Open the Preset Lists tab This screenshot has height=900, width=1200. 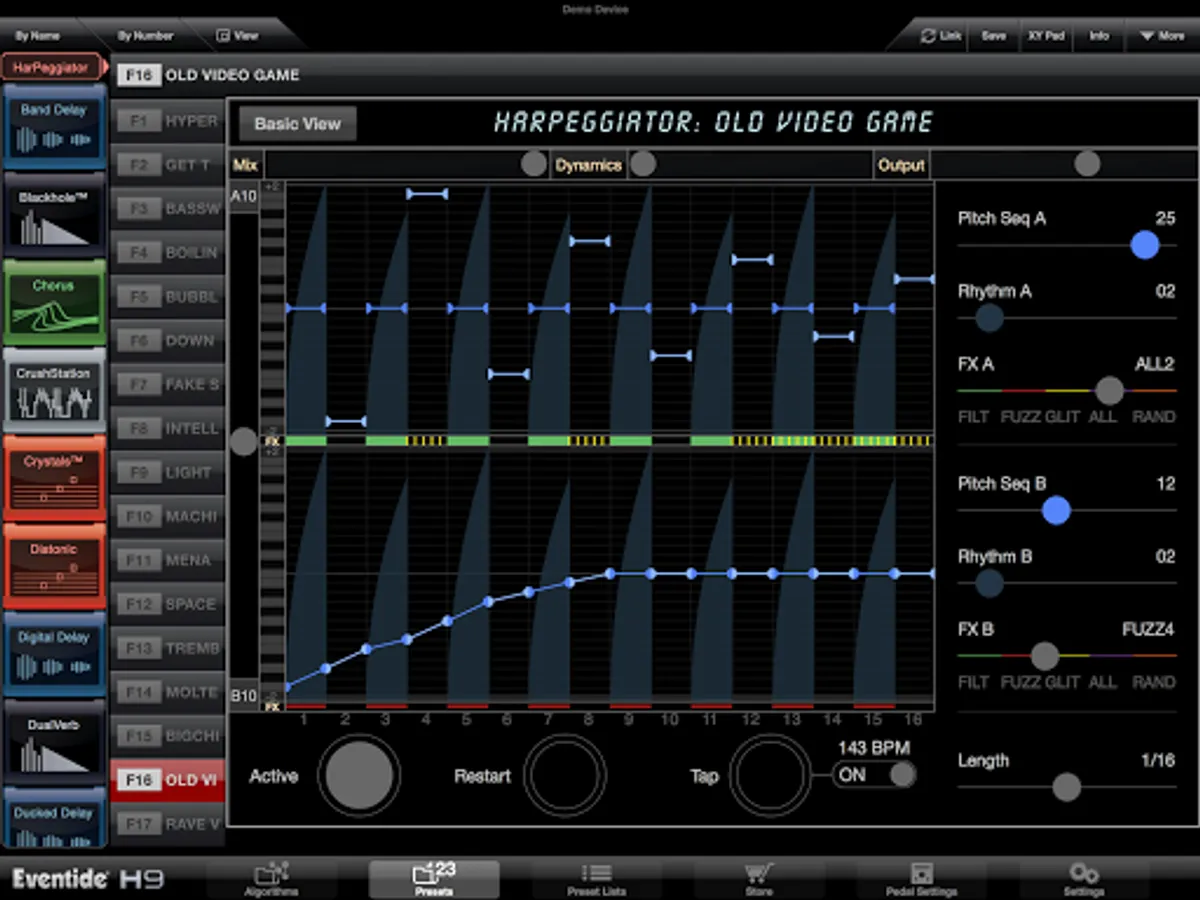(596, 878)
